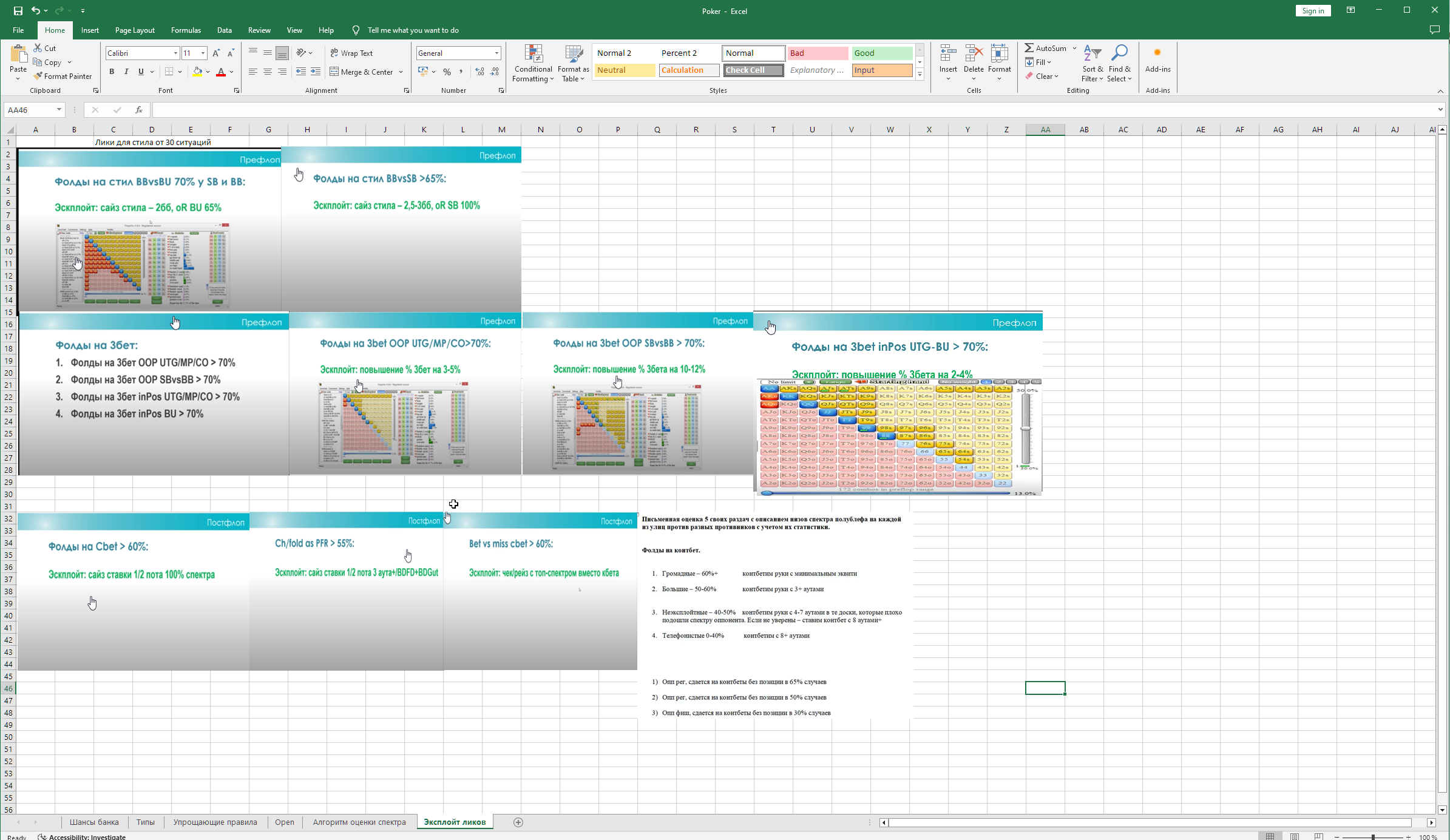Click the Sign in button
This screenshot has width=1450, height=840.
[x=1313, y=10]
